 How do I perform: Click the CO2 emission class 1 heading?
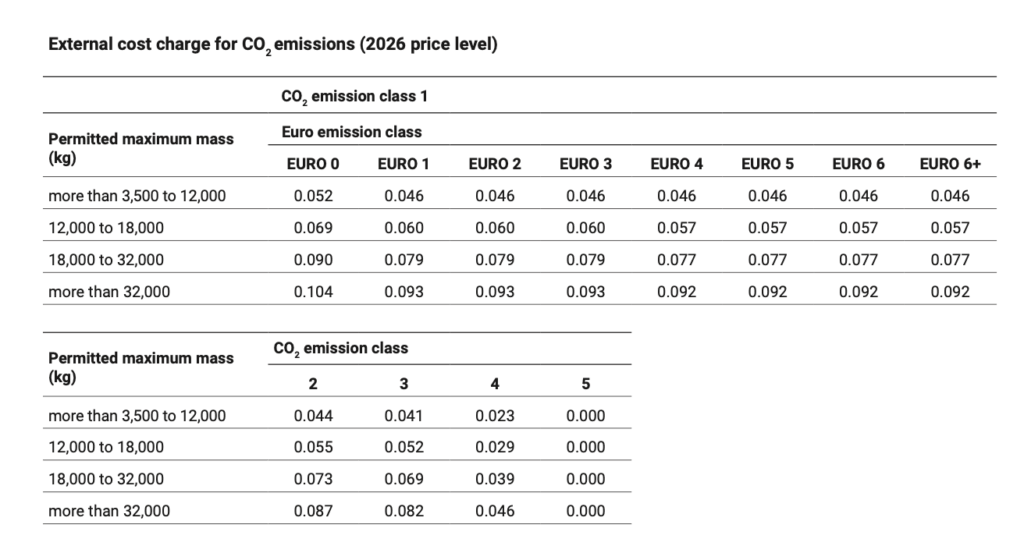pos(355,97)
